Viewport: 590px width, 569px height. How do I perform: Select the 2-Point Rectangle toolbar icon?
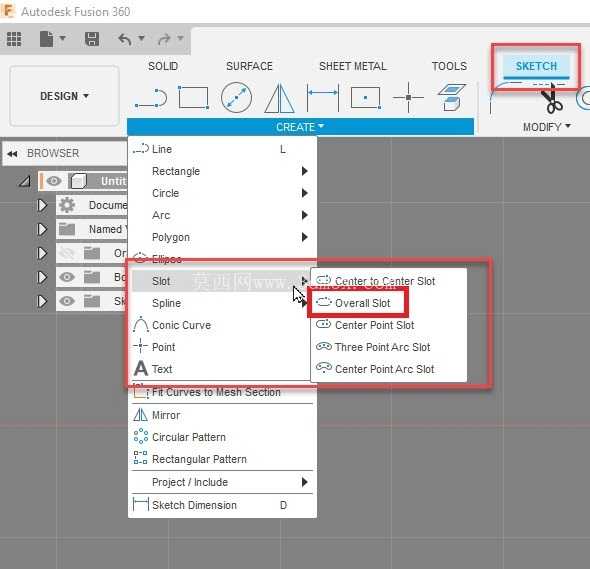193,97
